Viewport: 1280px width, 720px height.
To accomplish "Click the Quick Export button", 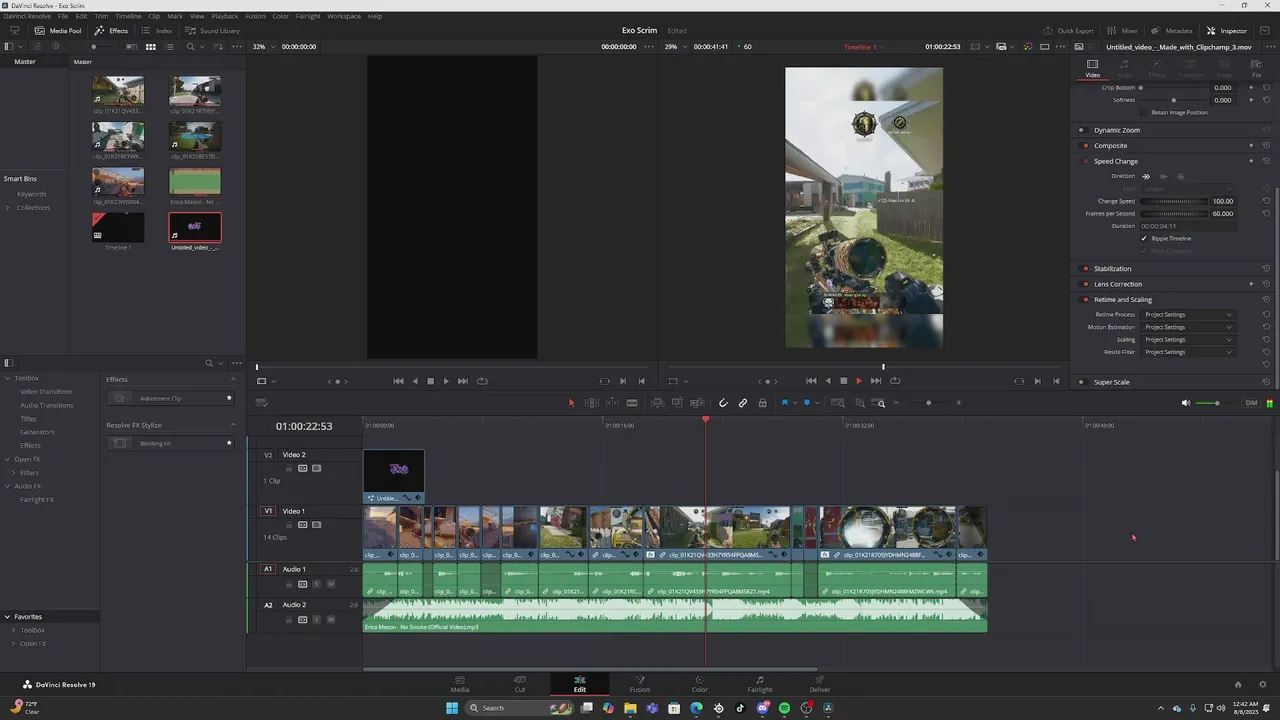I will coord(1068,31).
